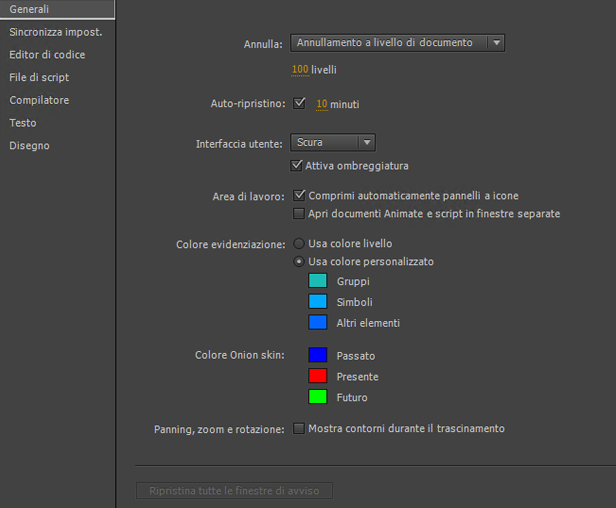Click the 100 livelli undo value
Image resolution: width=616 pixels, height=508 pixels.
point(300,70)
